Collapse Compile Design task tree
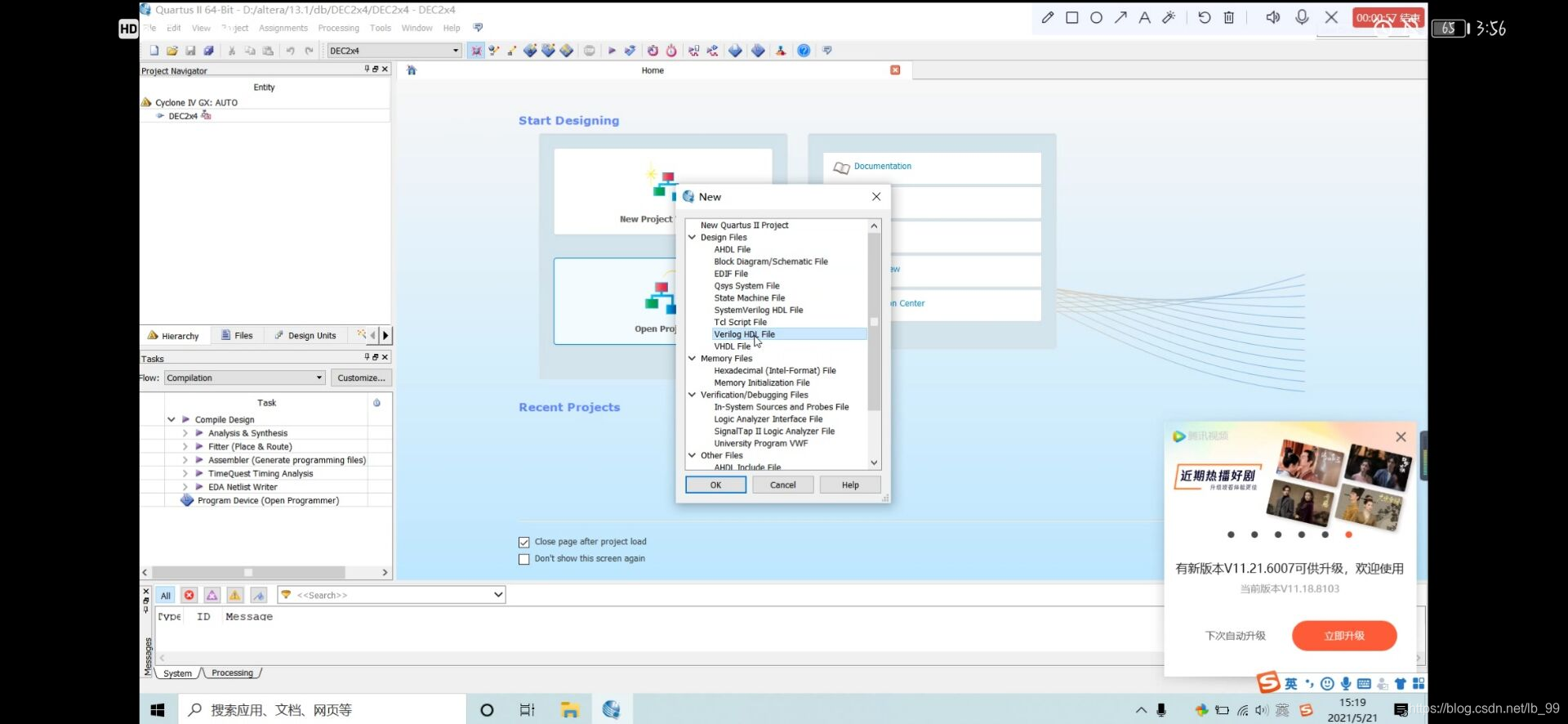This screenshot has width=1568, height=724. [171, 419]
